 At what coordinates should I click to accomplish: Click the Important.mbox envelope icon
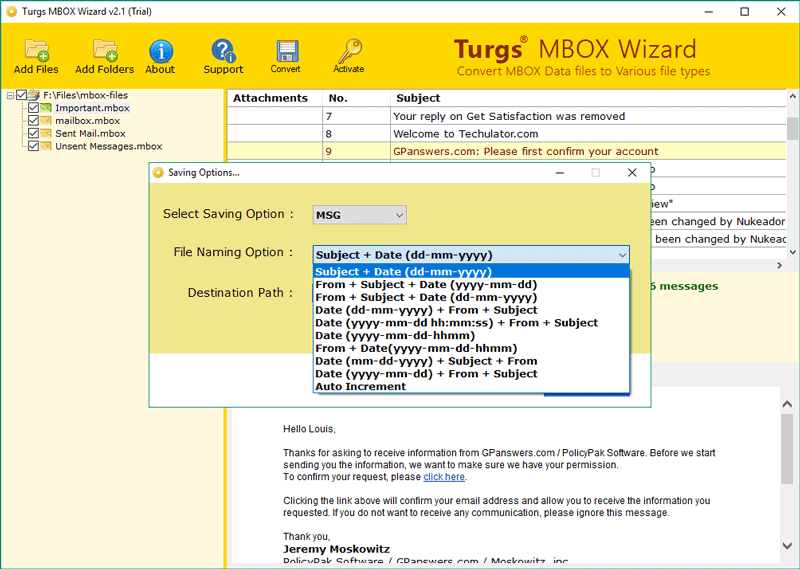[x=46, y=108]
